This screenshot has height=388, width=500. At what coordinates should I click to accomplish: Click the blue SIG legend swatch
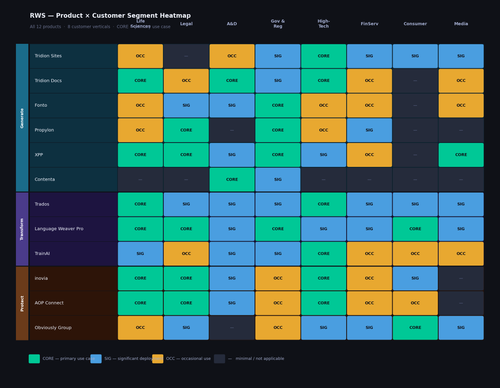(x=96, y=359)
